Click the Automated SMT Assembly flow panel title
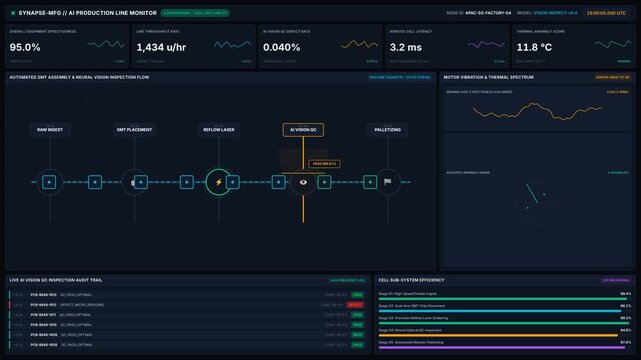 pos(79,77)
